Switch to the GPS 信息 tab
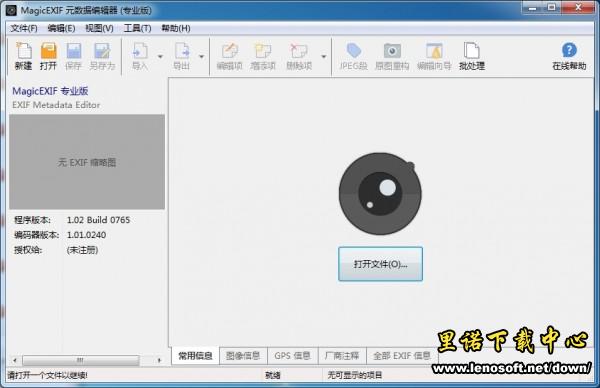The width and height of the screenshot is (600, 388). 292,356
